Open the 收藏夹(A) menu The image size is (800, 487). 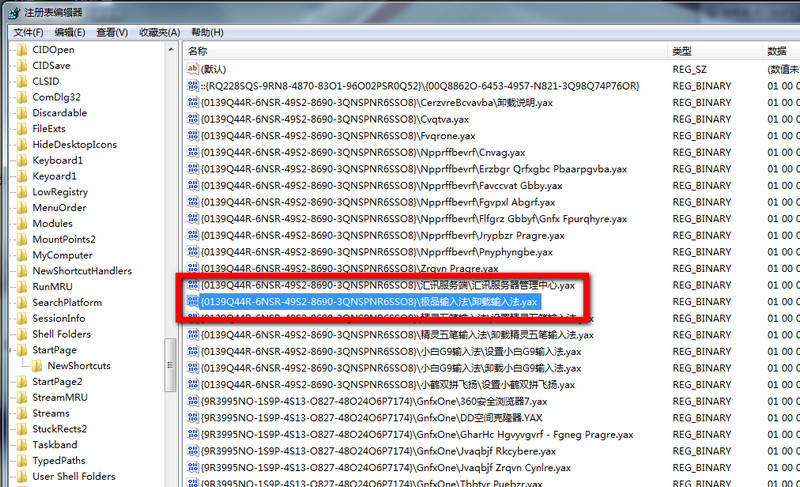coord(159,32)
